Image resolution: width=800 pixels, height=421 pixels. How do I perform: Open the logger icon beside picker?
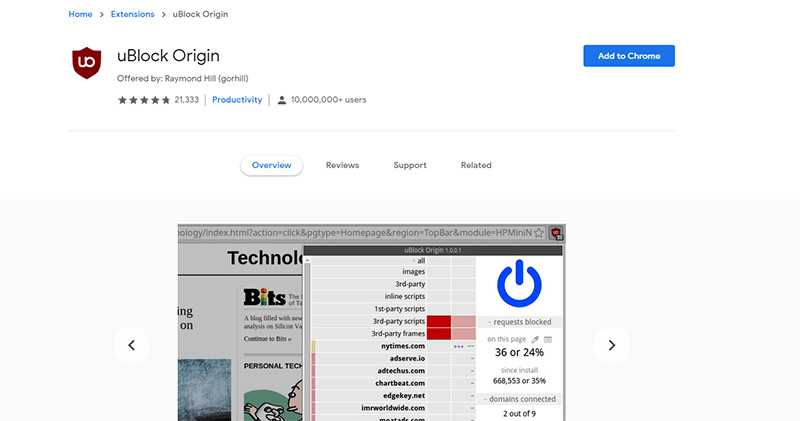[x=548, y=339]
